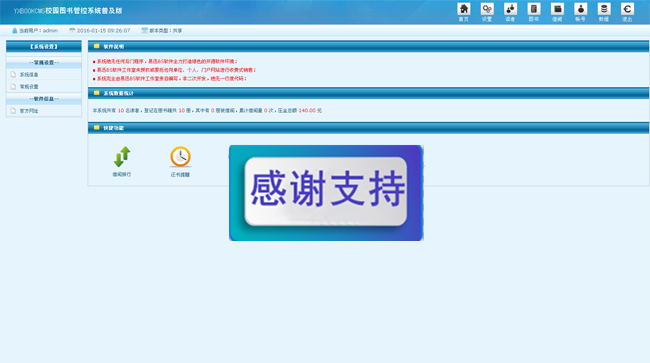Image resolution: width=650 pixels, height=363 pixels.
Task: Click the 退出 logout icon
Action: [627, 12]
